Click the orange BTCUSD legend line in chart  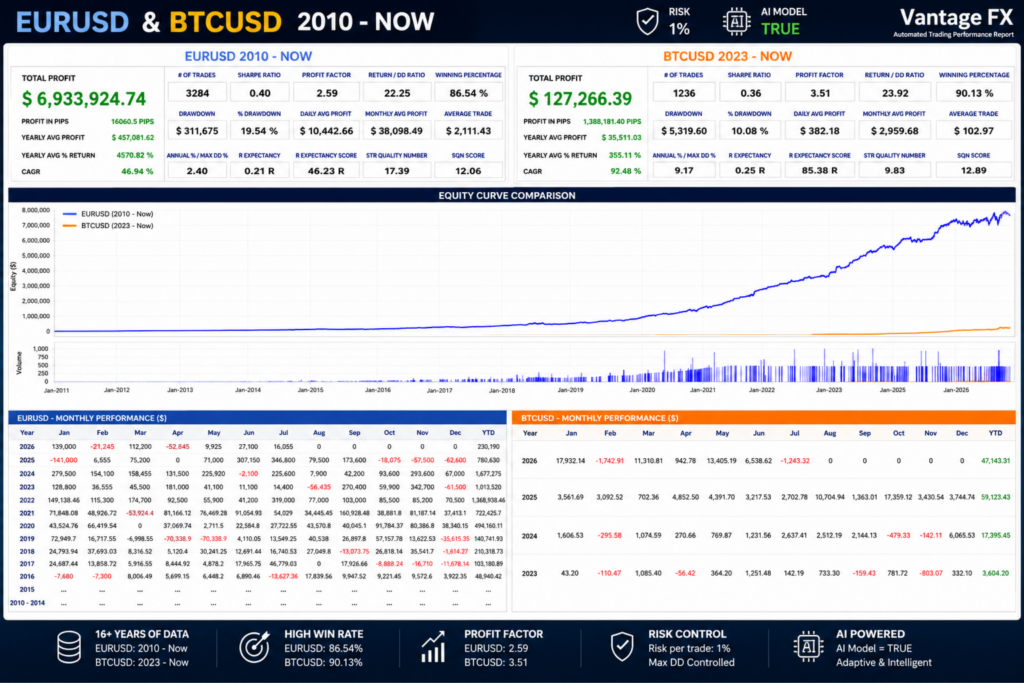coord(69,226)
